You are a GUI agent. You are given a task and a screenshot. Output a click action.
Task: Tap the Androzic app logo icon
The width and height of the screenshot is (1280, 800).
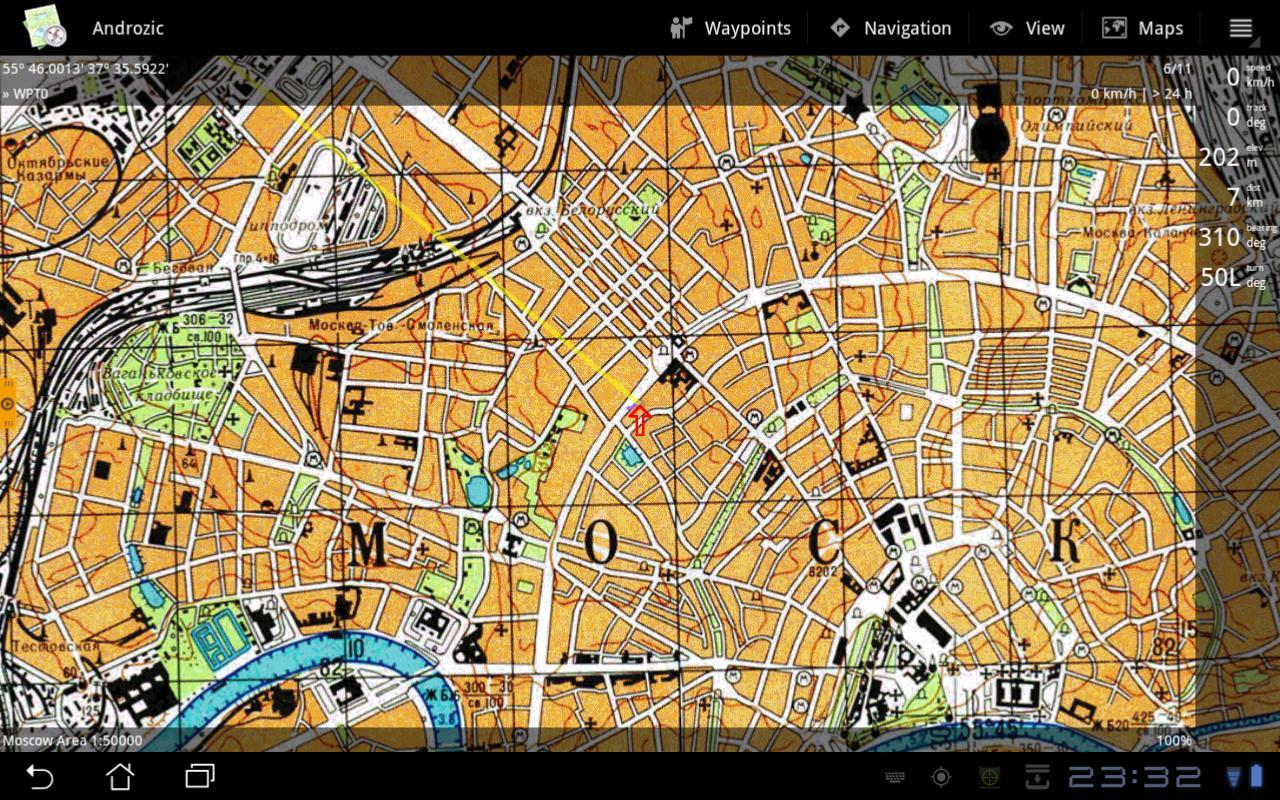coord(46,27)
